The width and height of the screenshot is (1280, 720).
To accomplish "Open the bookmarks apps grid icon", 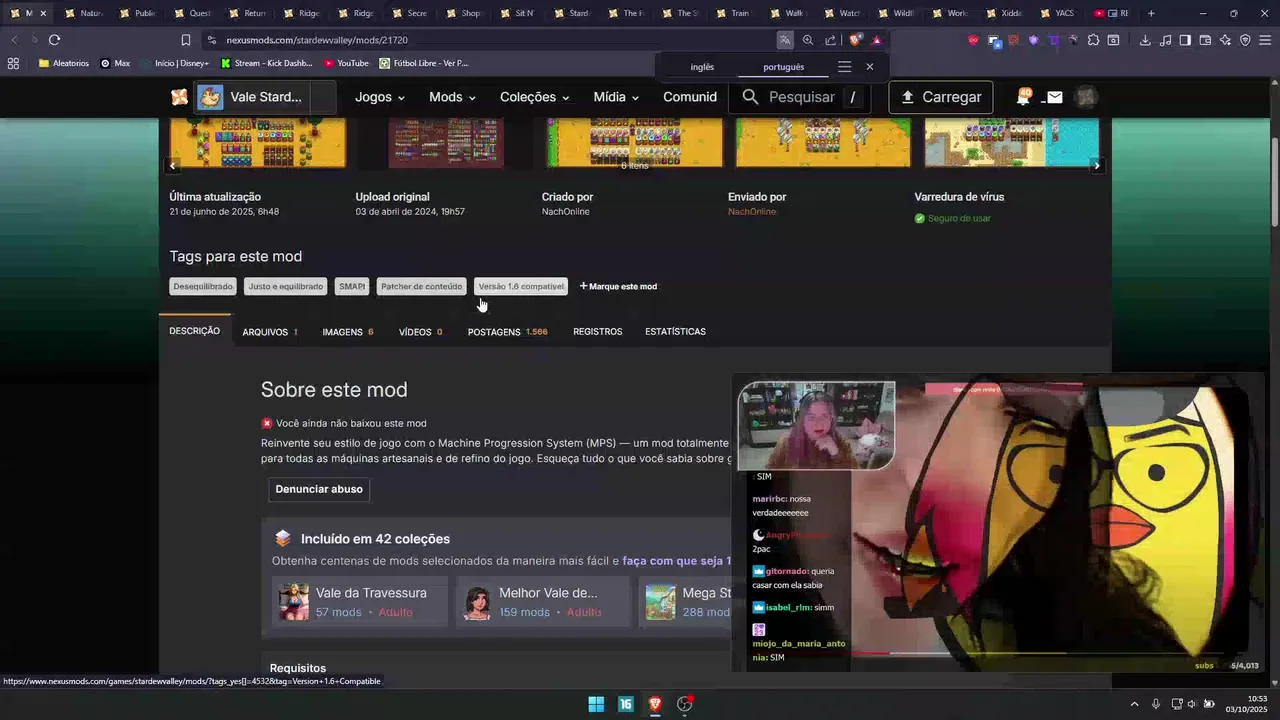I will 13,63.
